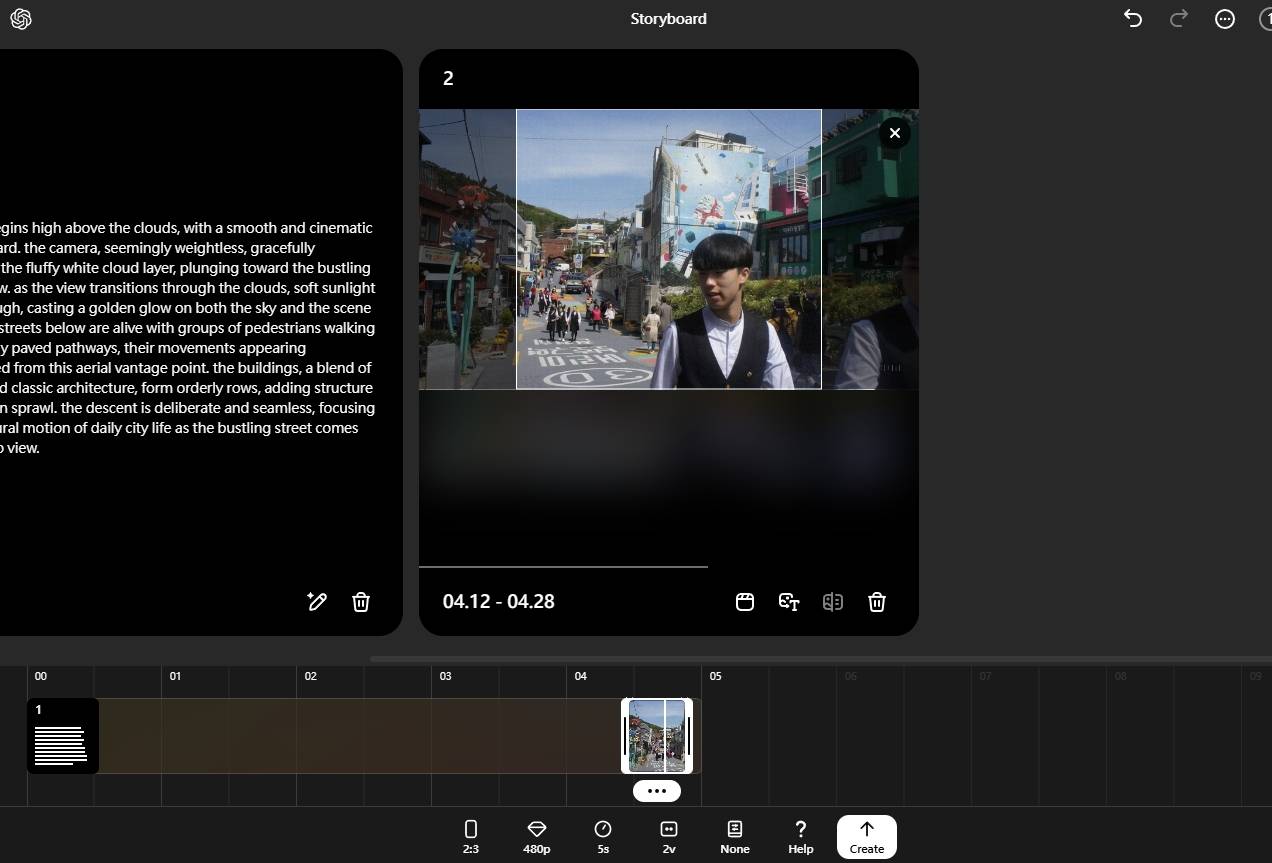Click the card 2 number label

click(448, 78)
